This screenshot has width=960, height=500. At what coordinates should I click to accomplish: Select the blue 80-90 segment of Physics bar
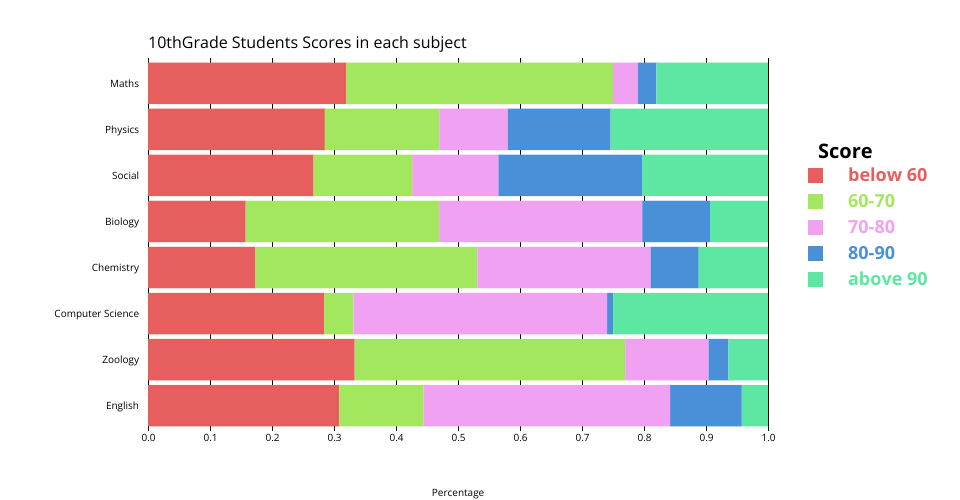(558, 129)
